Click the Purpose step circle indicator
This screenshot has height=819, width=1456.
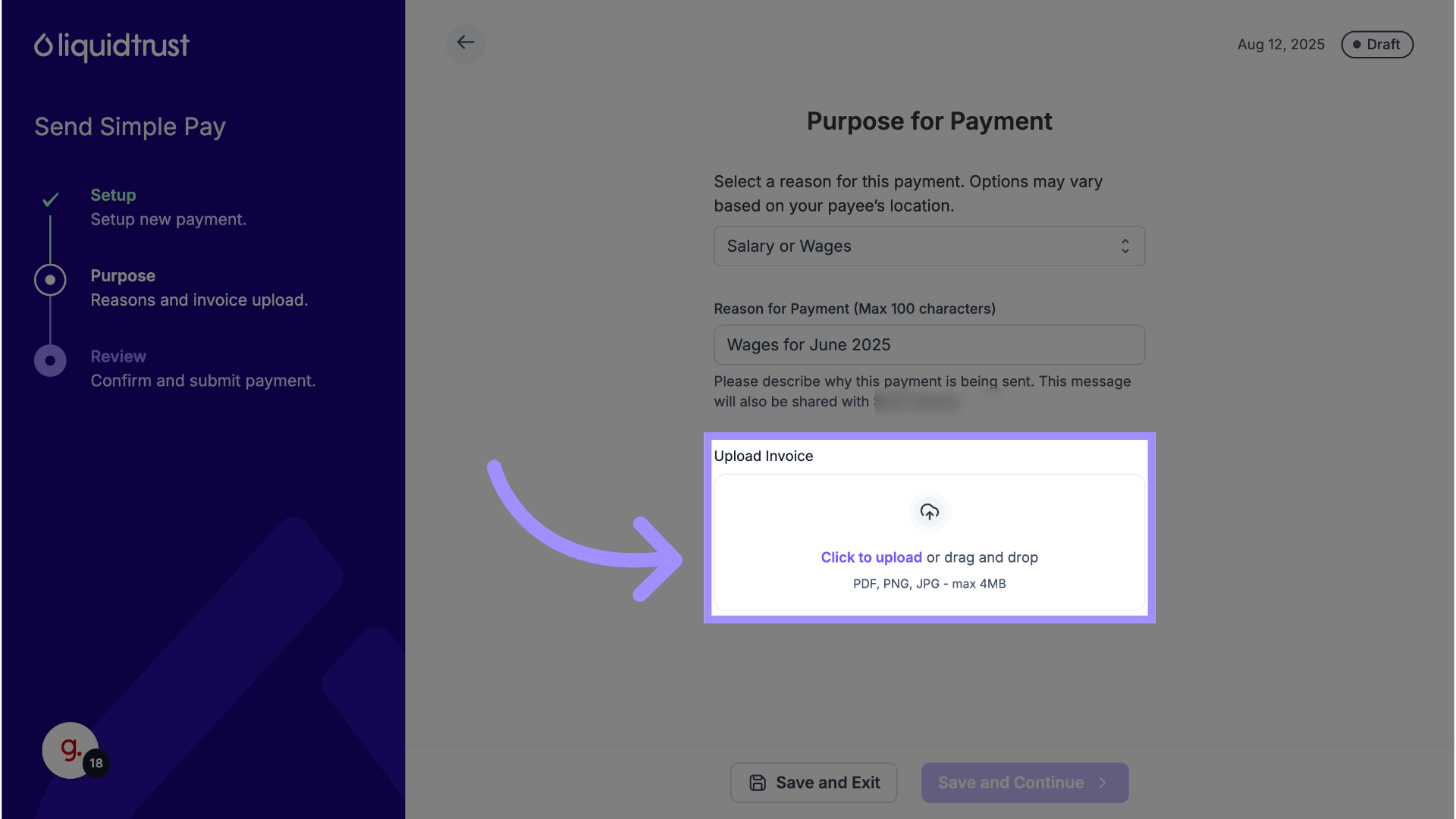pyautogui.click(x=50, y=280)
